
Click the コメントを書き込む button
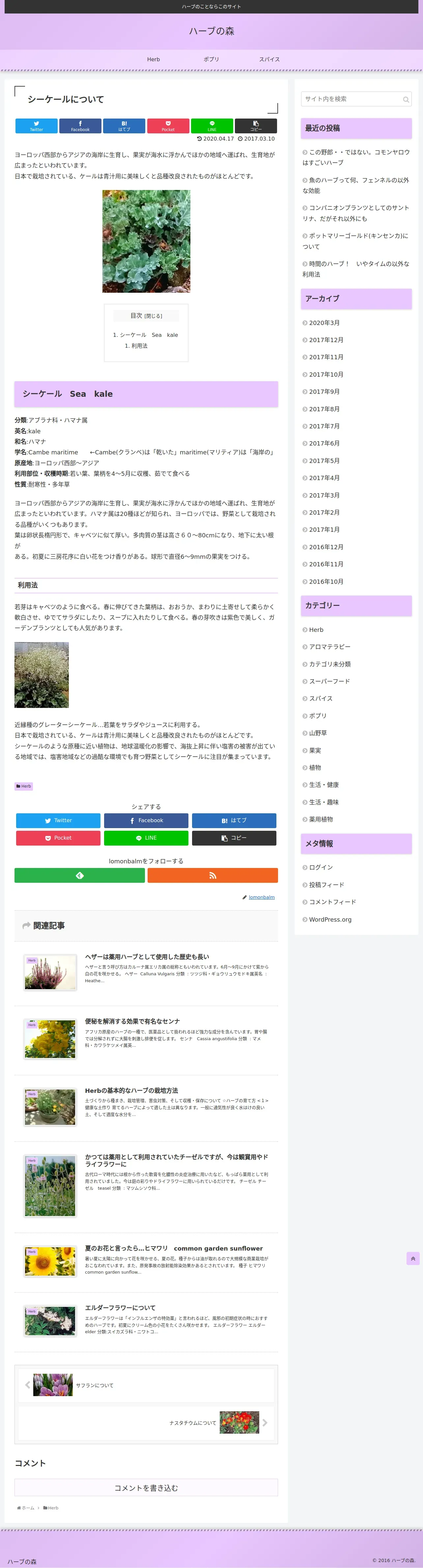tap(146, 1488)
